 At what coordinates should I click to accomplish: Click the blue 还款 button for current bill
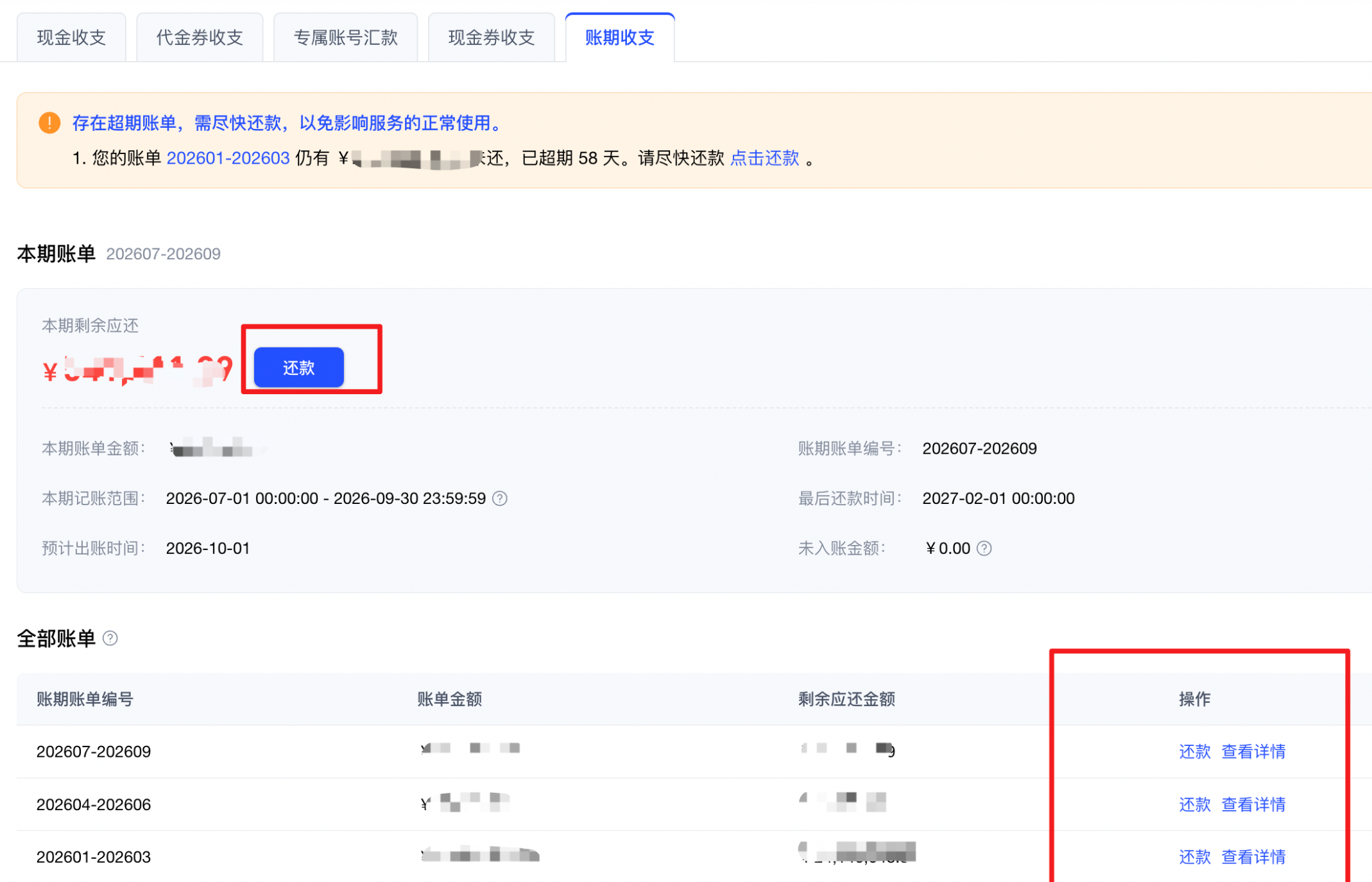pyautogui.click(x=299, y=368)
